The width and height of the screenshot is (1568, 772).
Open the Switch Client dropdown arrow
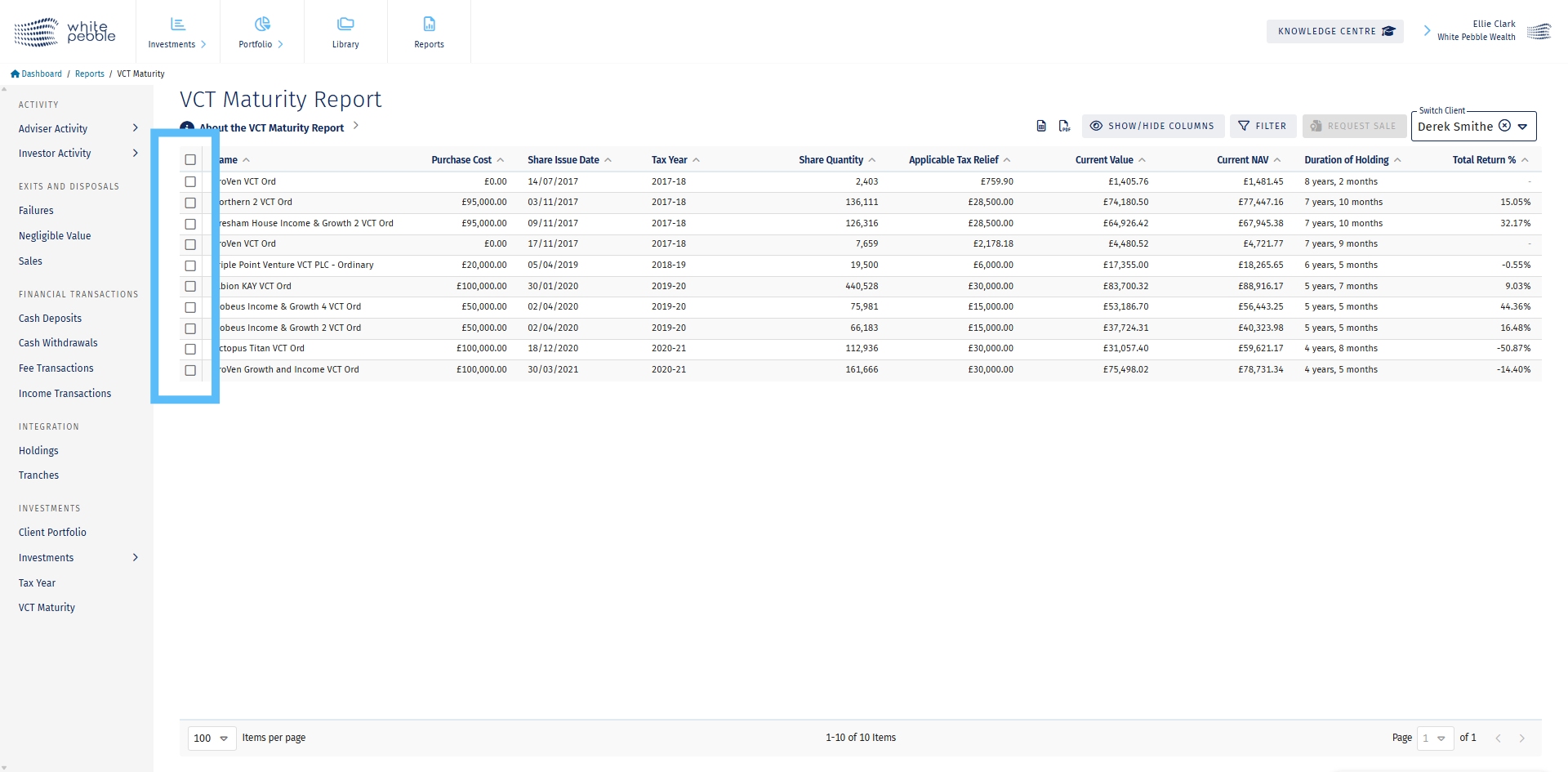click(x=1522, y=127)
